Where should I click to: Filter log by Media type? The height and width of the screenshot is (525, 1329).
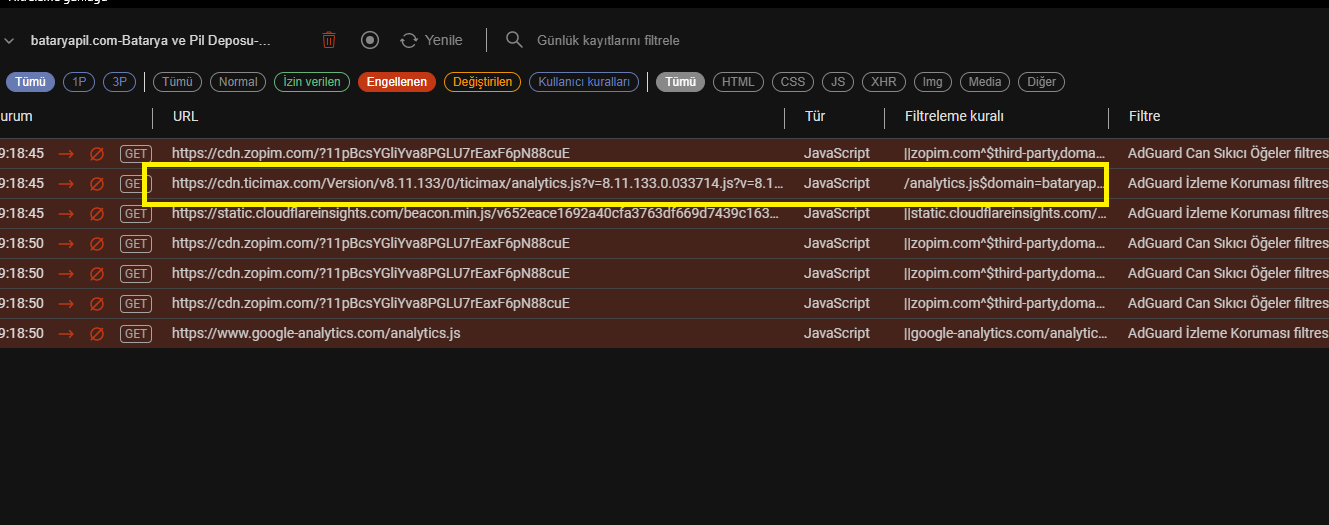[985, 82]
